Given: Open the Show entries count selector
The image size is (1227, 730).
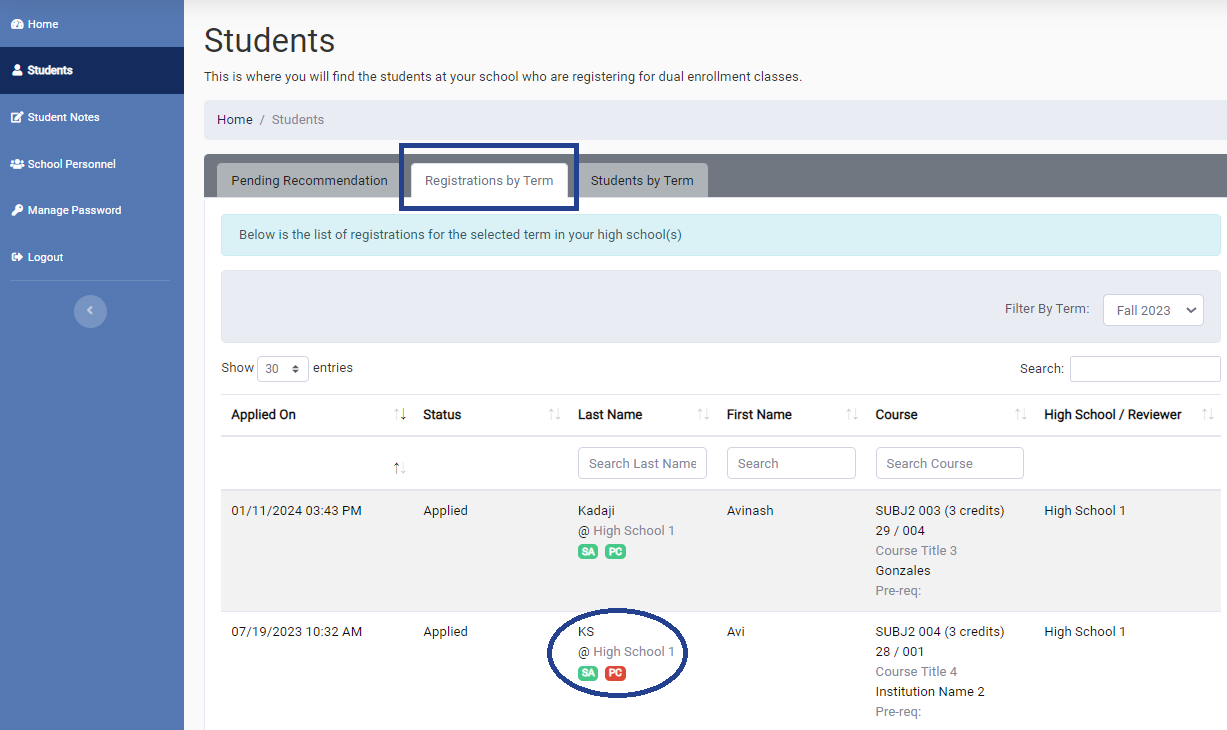Looking at the screenshot, I should 283,369.
